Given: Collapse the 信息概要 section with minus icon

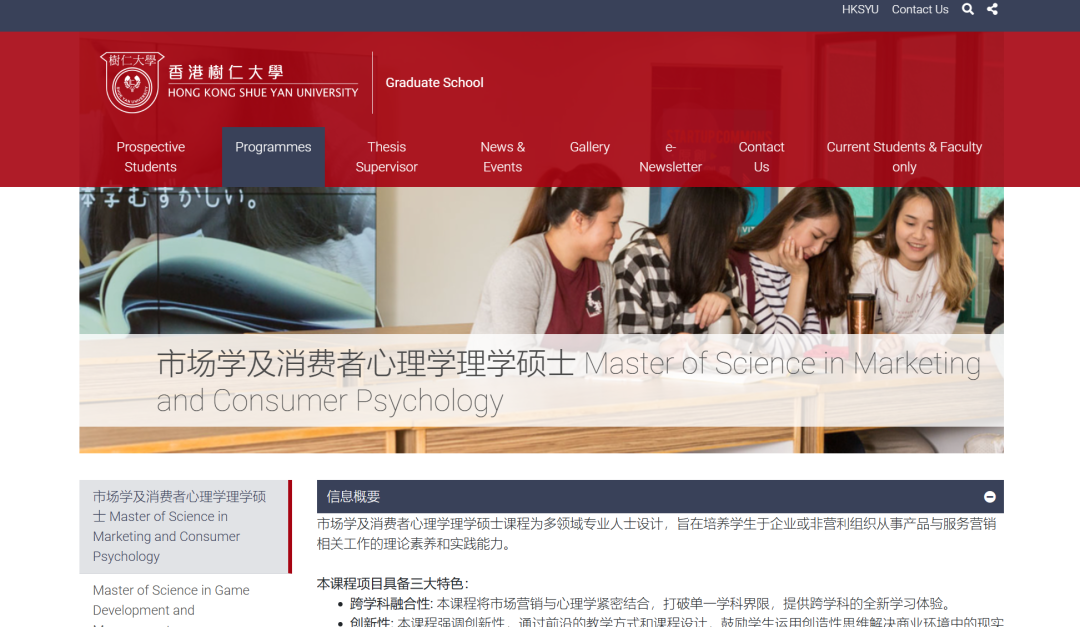Looking at the screenshot, I should pos(989,497).
